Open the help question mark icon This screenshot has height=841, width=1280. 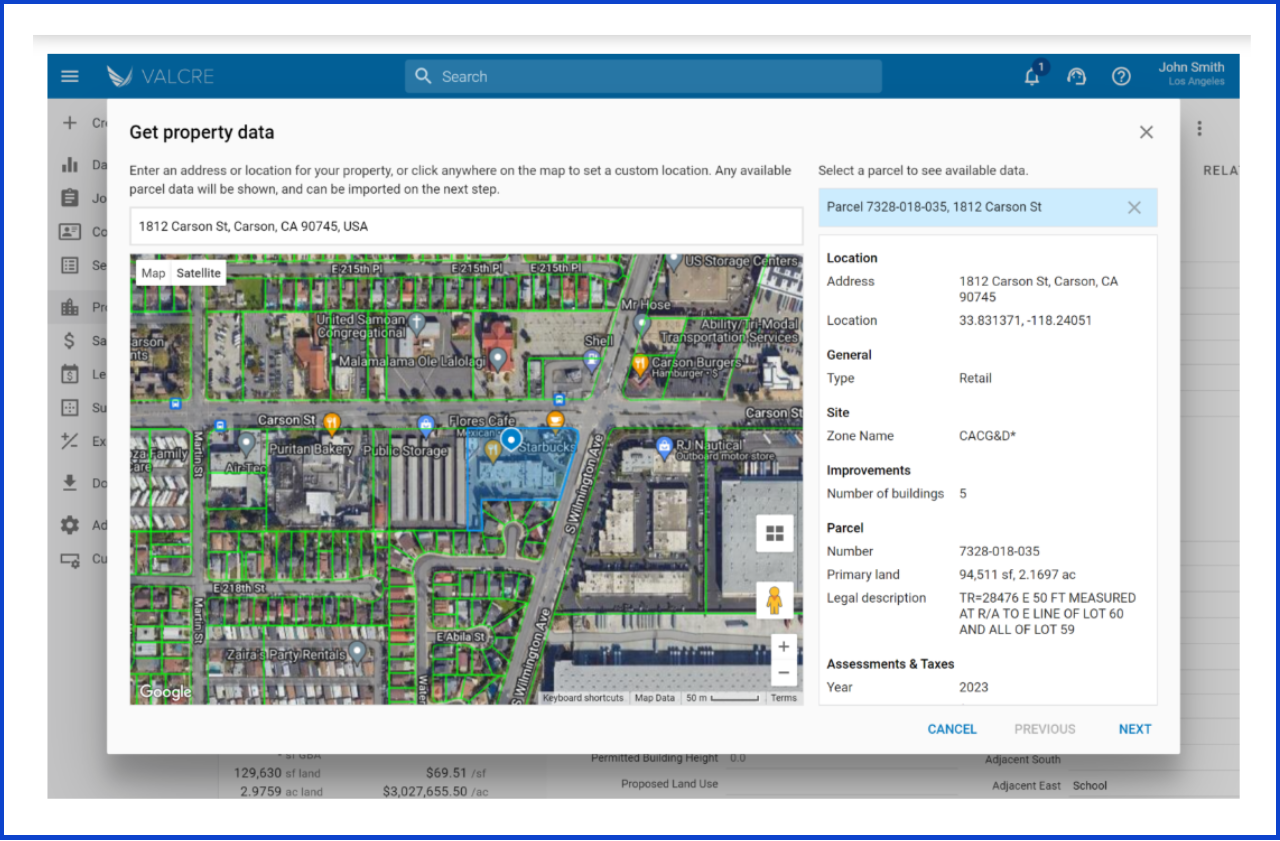click(1121, 76)
